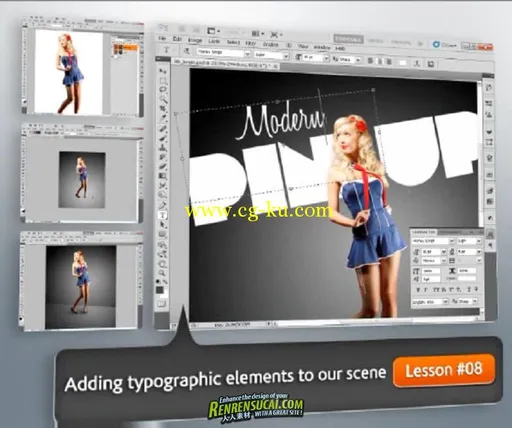This screenshot has width=512, height=428.
Task: Open the Image menu
Action: point(195,40)
